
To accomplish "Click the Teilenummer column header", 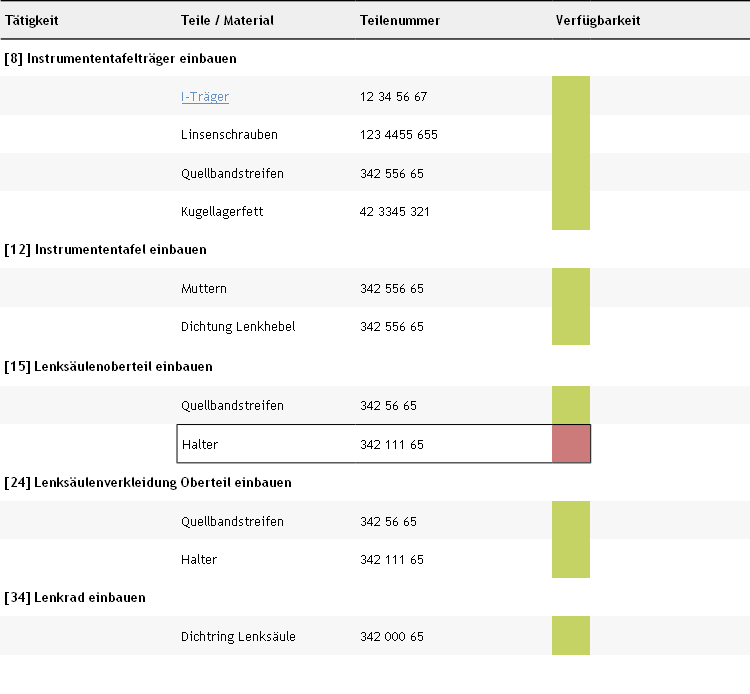I will click(399, 20).
